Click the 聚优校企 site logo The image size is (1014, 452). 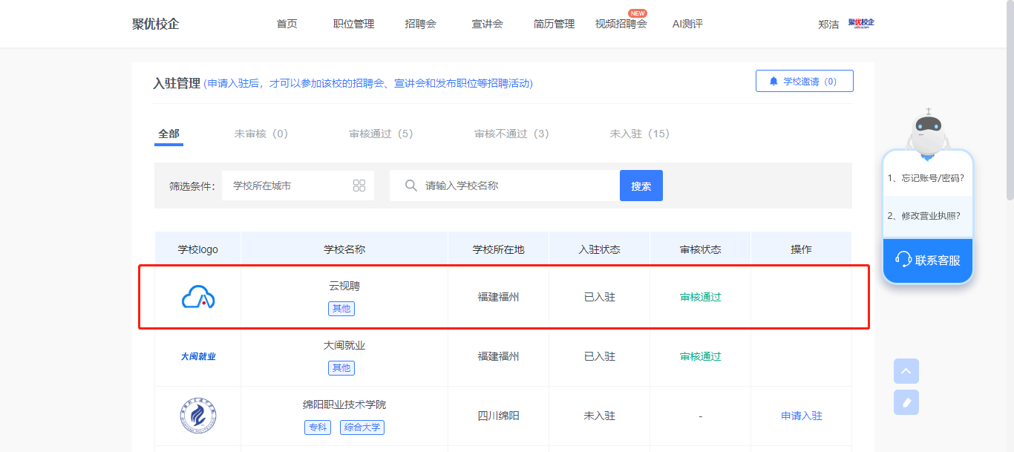pyautogui.click(x=155, y=24)
